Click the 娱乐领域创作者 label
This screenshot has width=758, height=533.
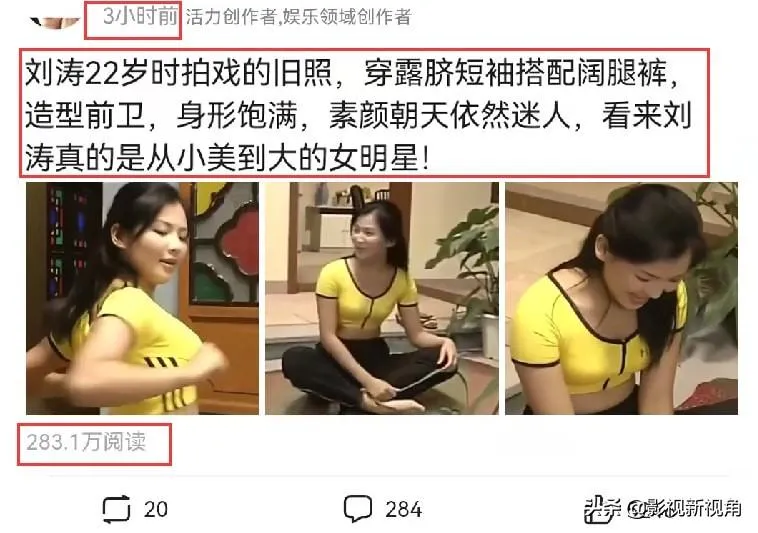347,17
